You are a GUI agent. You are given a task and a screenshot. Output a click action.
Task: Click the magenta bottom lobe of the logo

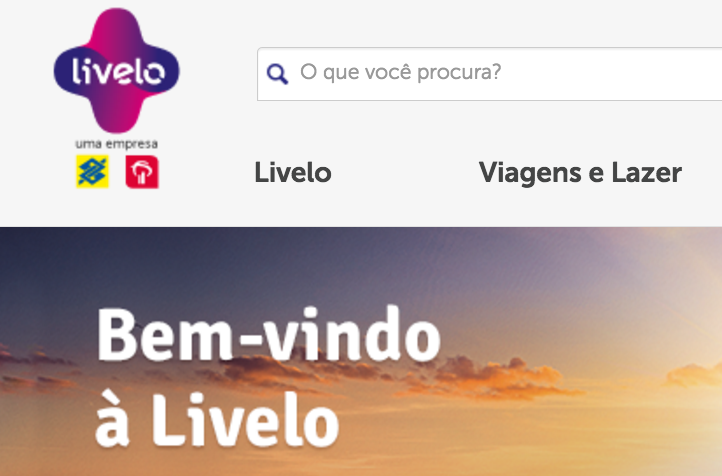pos(116,114)
